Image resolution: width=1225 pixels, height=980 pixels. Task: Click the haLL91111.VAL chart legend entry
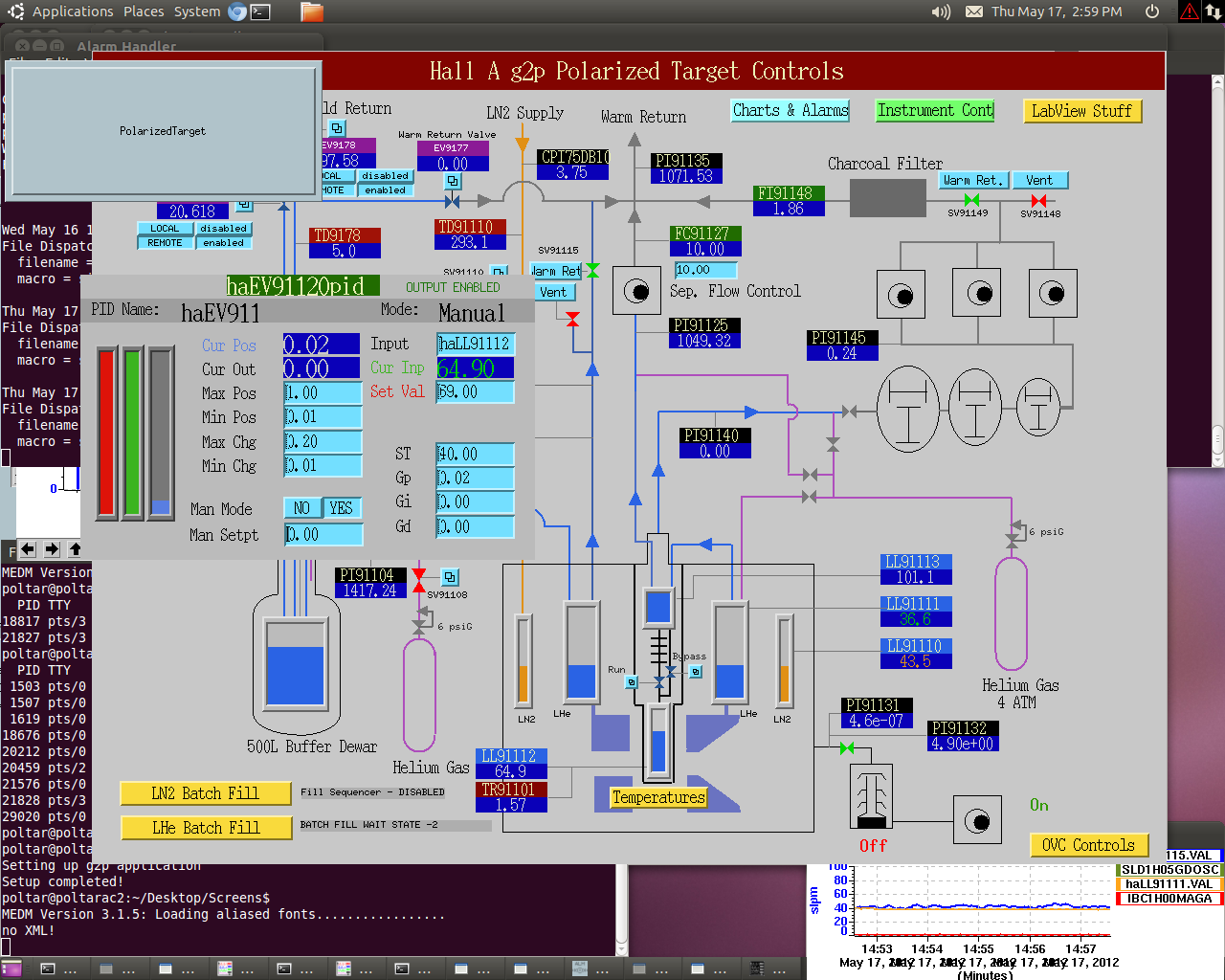pyautogui.click(x=1169, y=884)
